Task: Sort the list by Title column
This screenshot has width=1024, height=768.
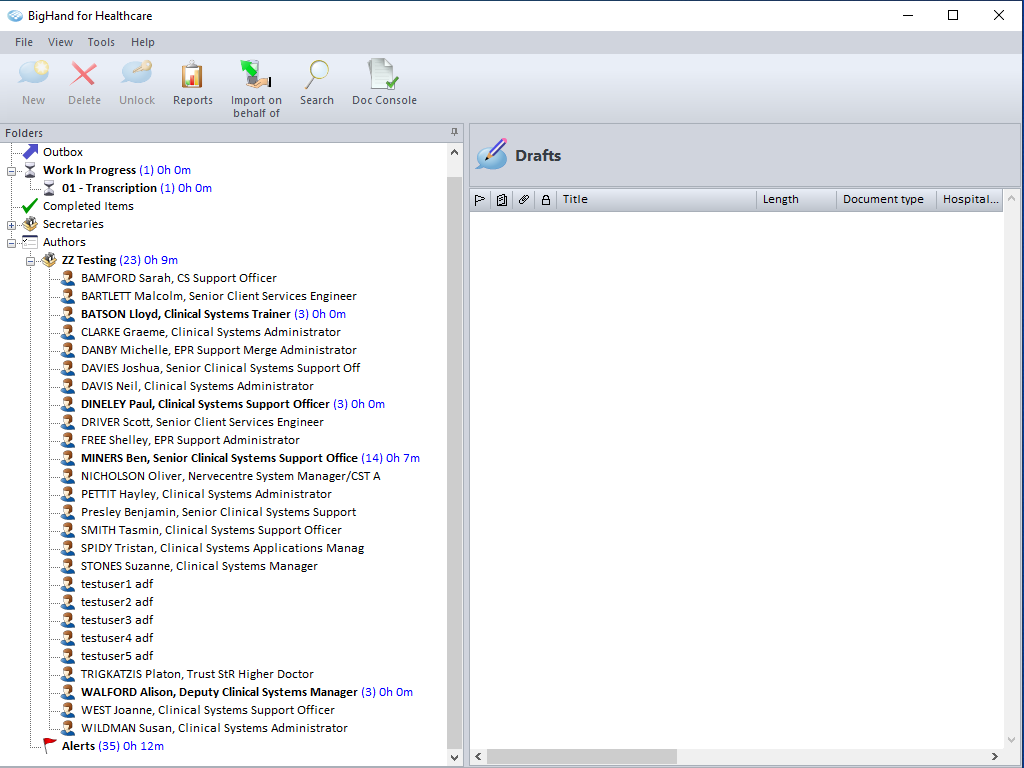Action: [x=656, y=200]
